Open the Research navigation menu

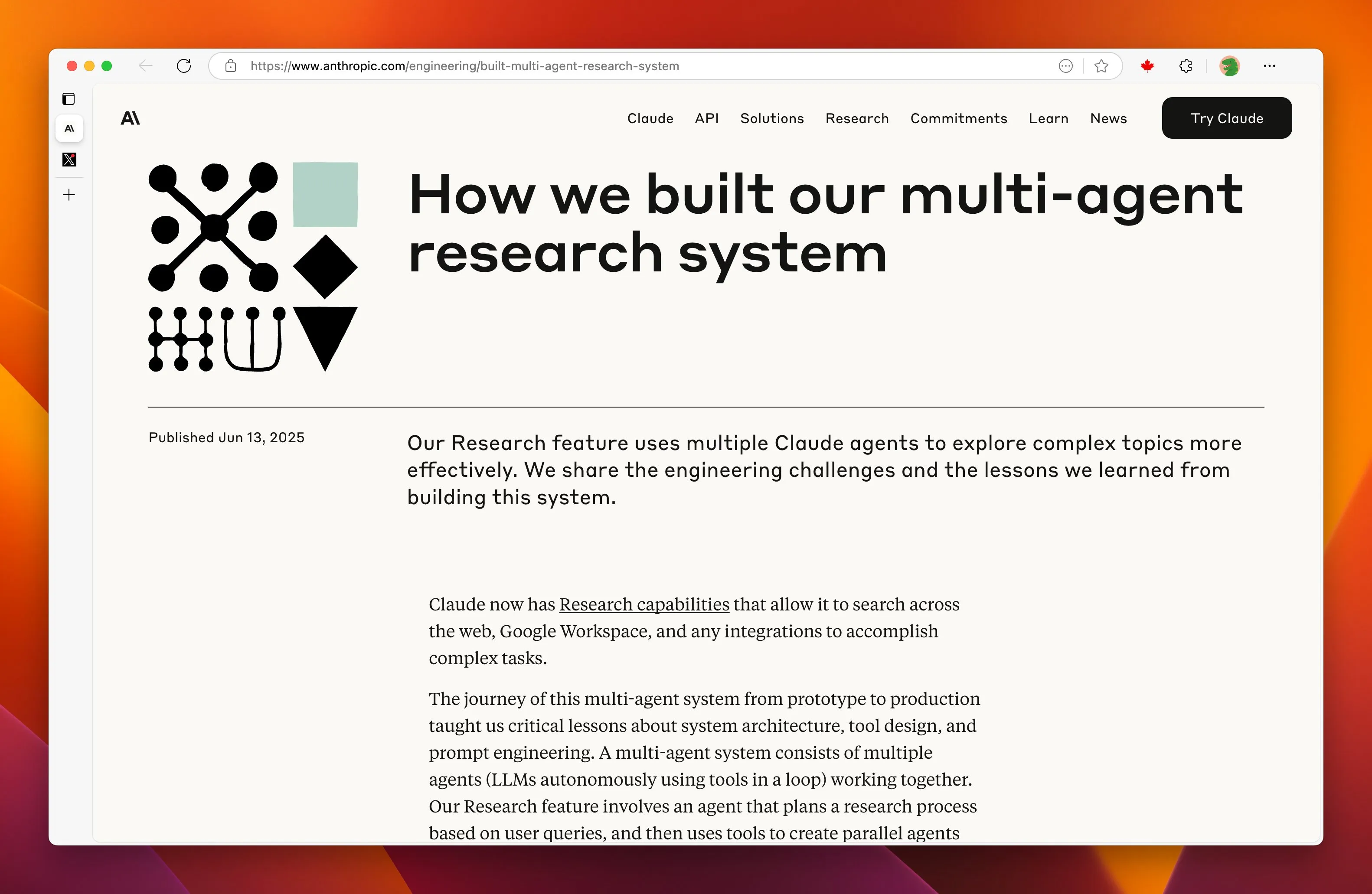pyautogui.click(x=857, y=118)
